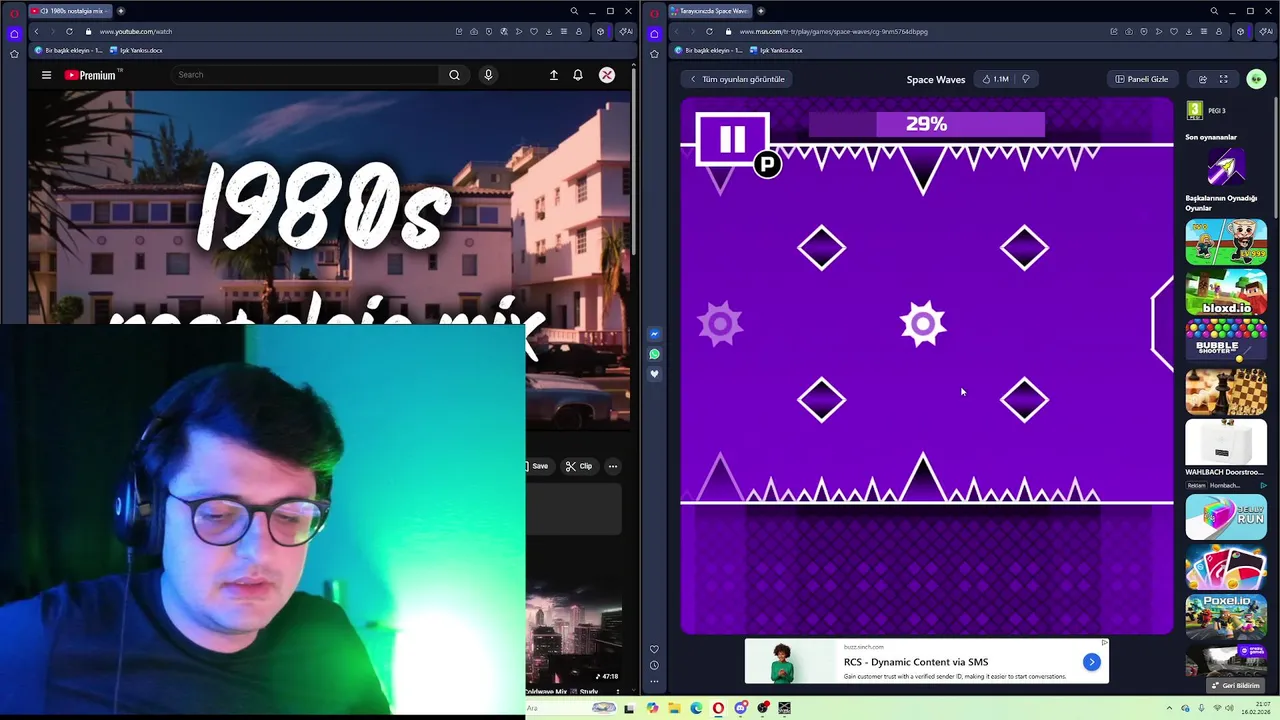Viewport: 1280px width, 720px height.
Task: Reload the YouTube page
Action: 69,31
